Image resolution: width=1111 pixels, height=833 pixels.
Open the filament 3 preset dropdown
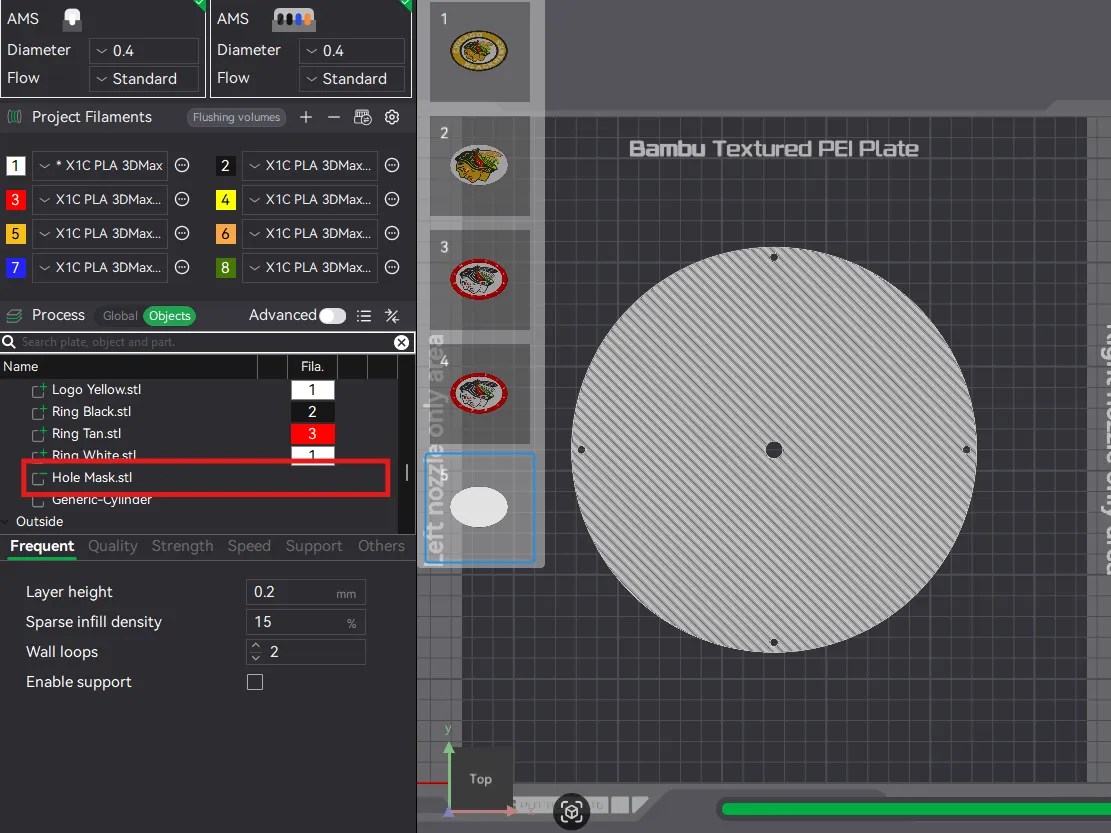coord(98,200)
